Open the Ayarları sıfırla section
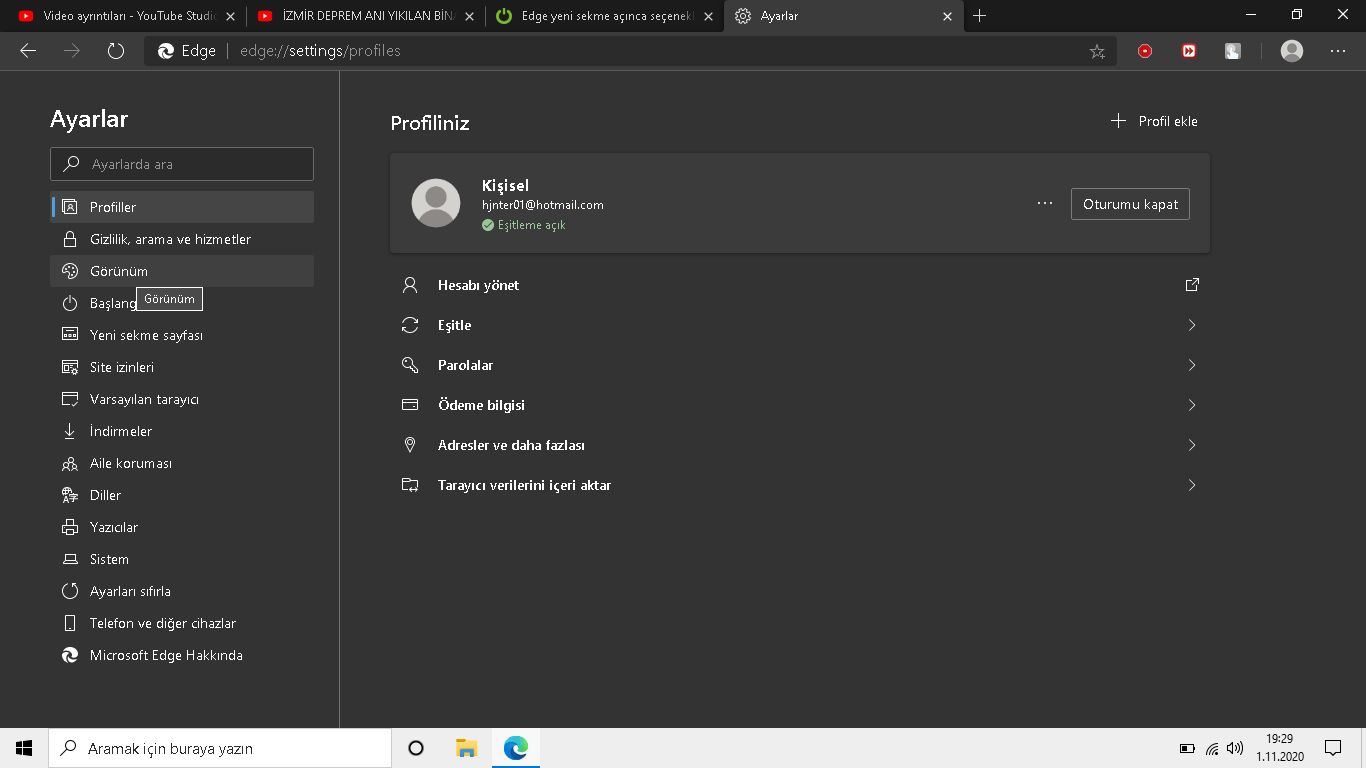 pos(182,591)
